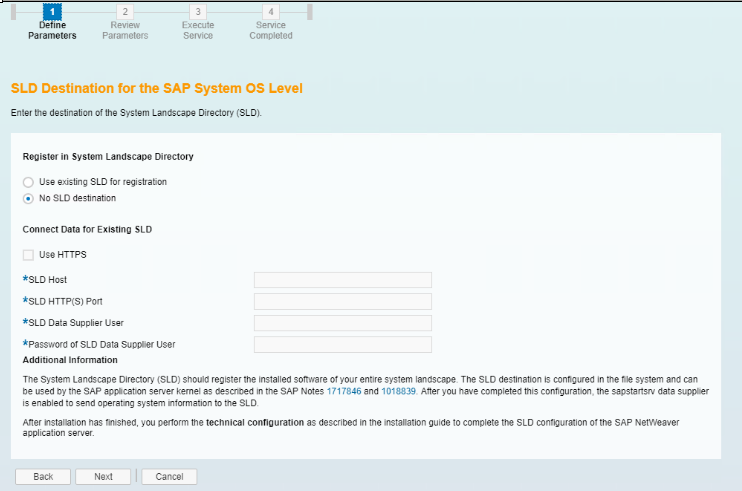This screenshot has width=742, height=491.
Task: Select 'Connect Data for Existing SLD' heading
Action: [87, 229]
